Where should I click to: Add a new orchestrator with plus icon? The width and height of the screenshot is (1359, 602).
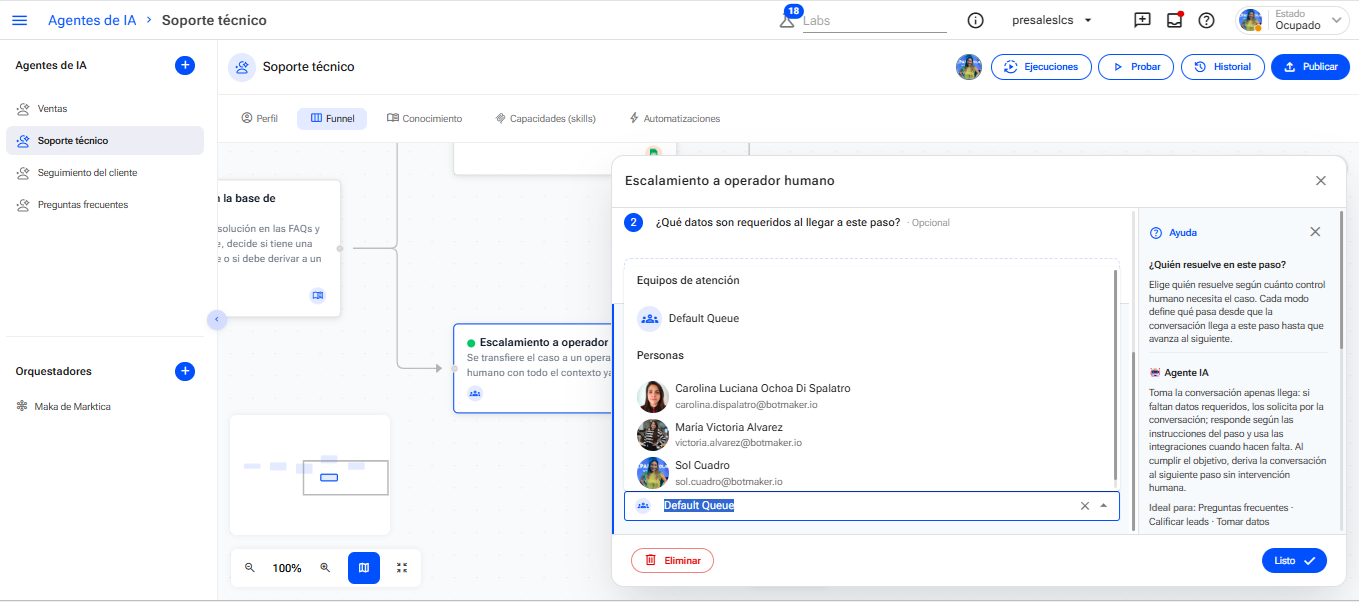185,371
